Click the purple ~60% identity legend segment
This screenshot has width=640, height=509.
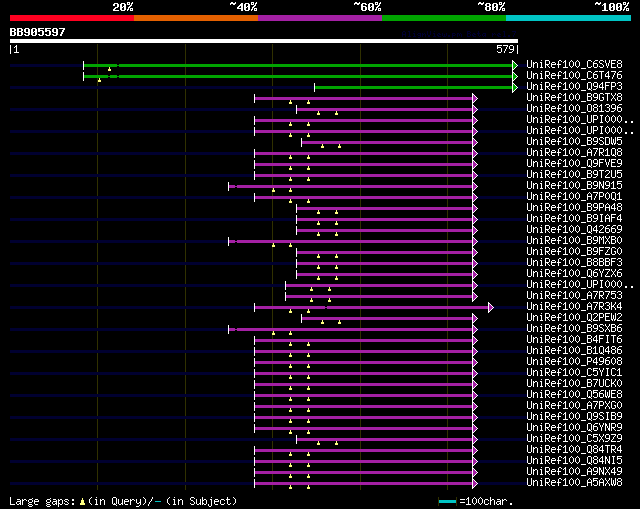320,18
